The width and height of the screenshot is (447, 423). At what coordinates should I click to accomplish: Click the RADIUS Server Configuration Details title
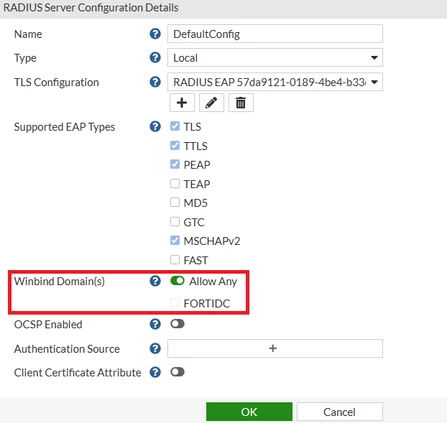point(91,8)
